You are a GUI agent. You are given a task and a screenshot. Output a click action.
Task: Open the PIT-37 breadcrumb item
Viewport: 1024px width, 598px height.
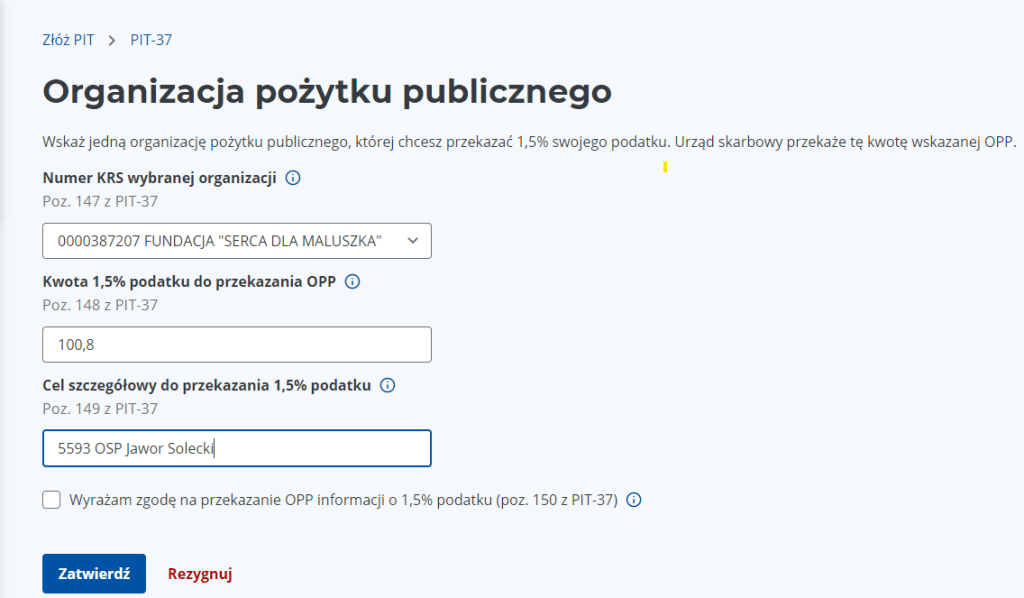pos(151,40)
